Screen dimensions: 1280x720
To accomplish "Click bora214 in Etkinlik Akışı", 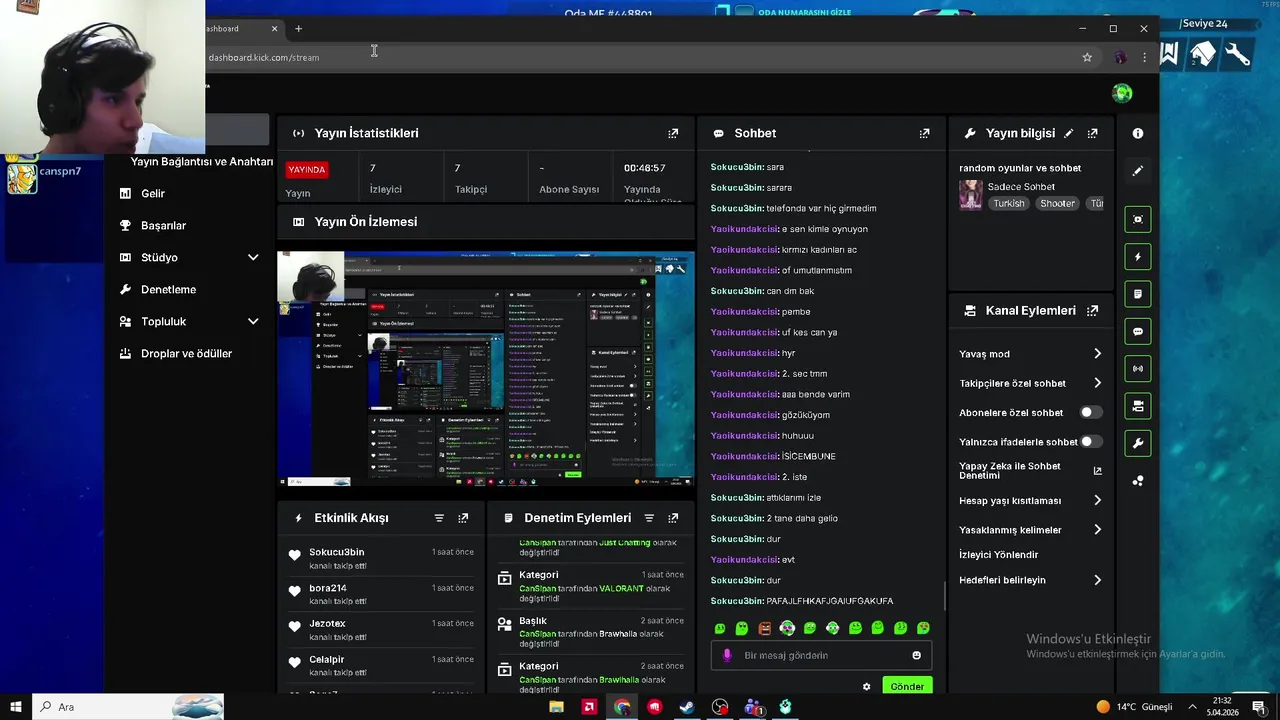I will click(328, 588).
